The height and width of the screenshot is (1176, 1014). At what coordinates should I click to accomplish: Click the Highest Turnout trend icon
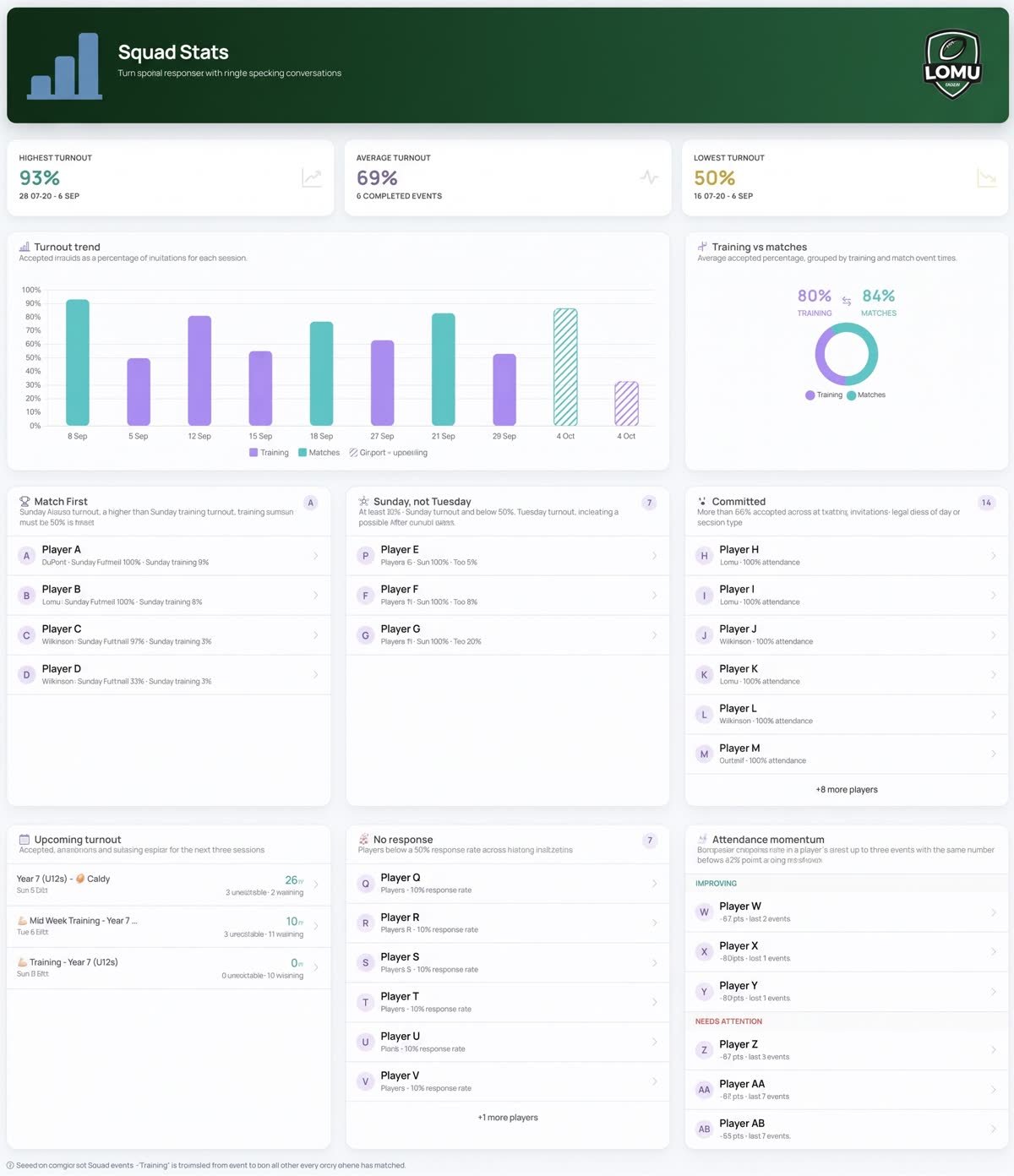(312, 177)
